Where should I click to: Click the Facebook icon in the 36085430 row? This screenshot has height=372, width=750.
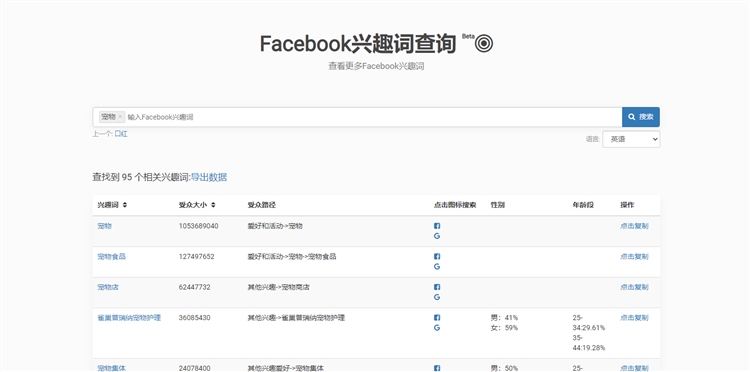(437, 318)
